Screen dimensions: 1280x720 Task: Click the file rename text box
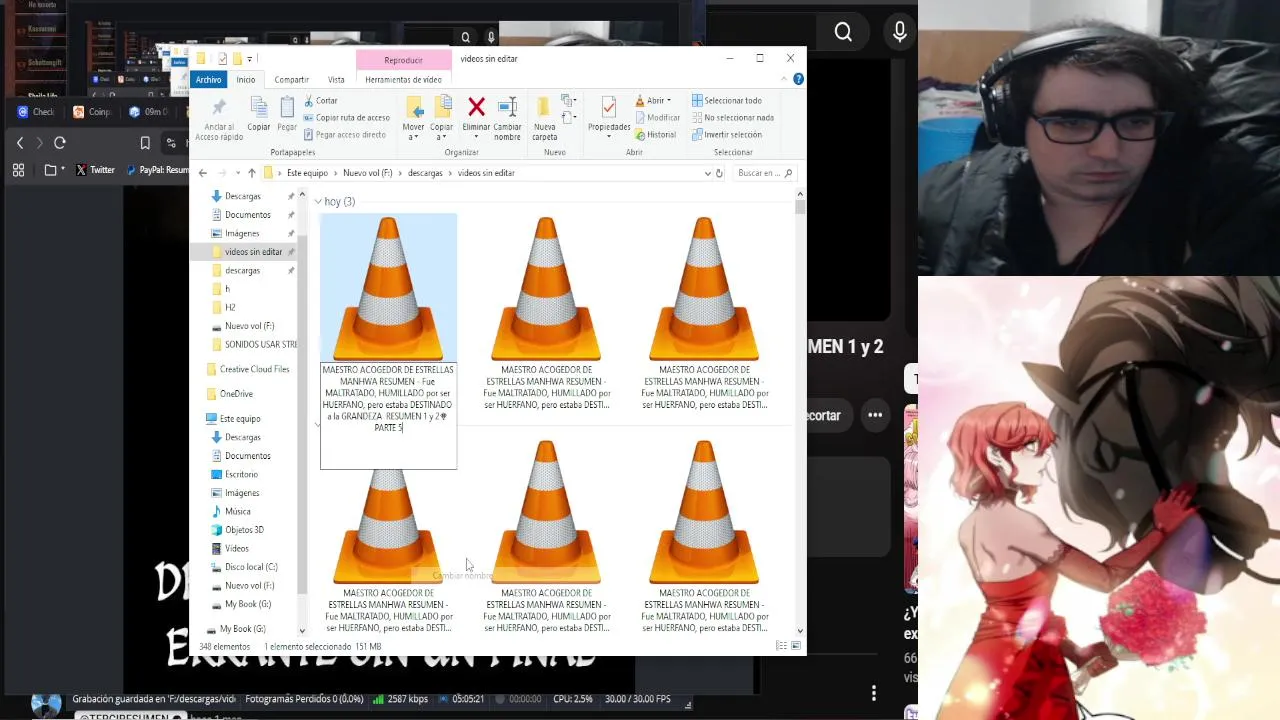[388, 416]
